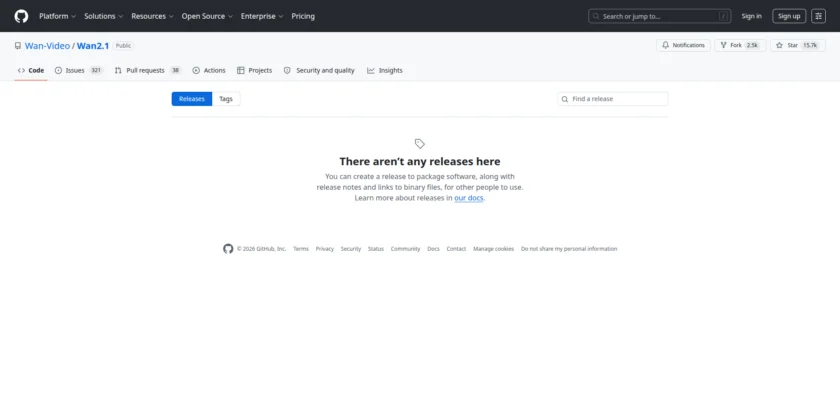840x412 pixels.
Task: Click the Public visibility label
Action: pos(123,46)
